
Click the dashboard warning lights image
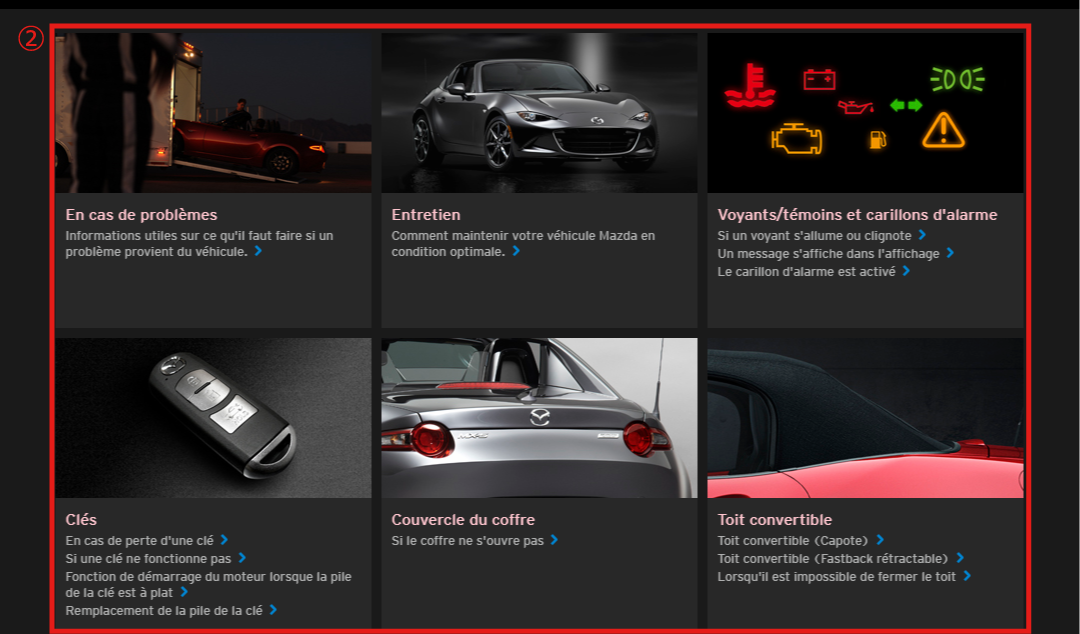pos(865,113)
